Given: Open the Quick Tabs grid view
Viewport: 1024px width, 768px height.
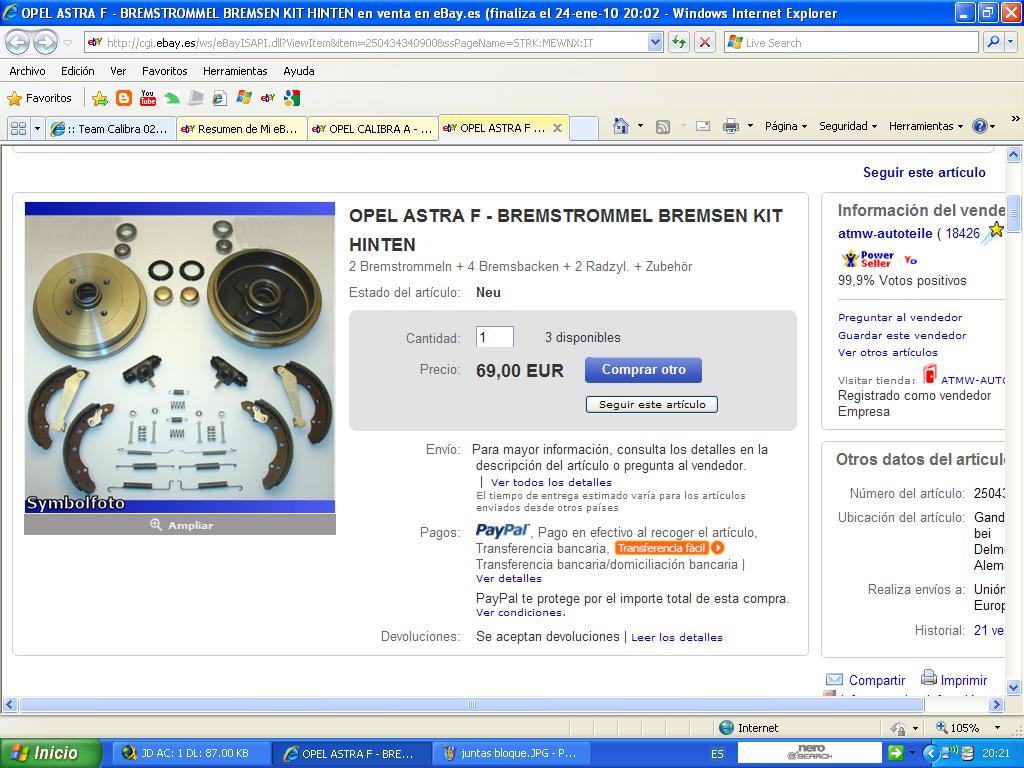Looking at the screenshot, I should pos(18,128).
